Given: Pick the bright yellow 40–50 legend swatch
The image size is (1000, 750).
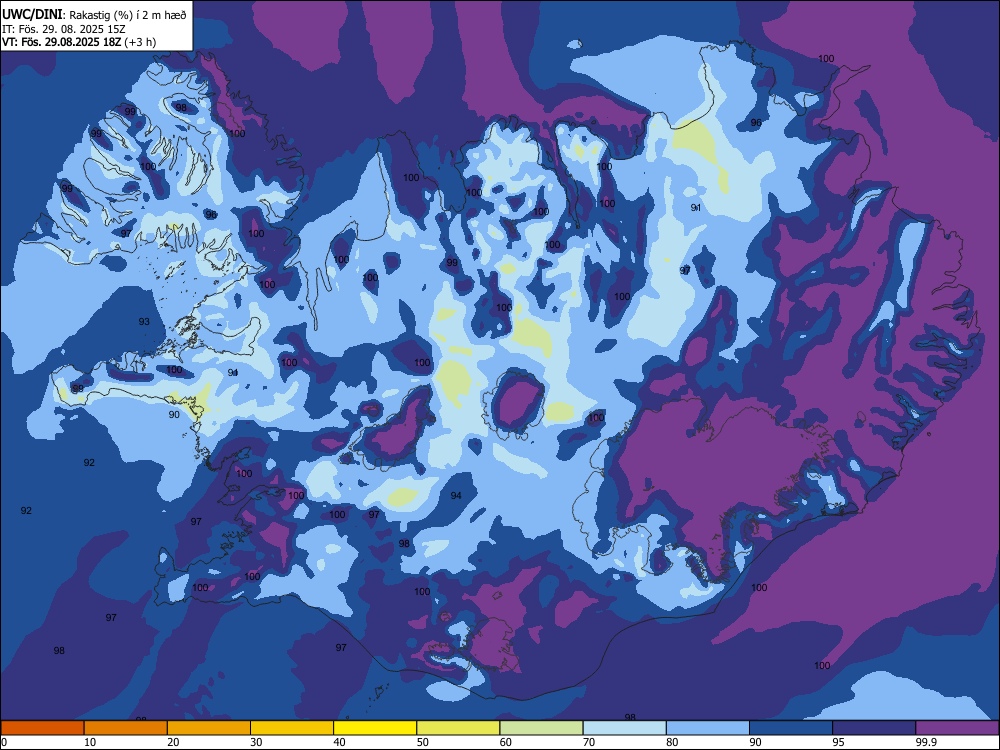Looking at the screenshot, I should pyautogui.click(x=375, y=728).
